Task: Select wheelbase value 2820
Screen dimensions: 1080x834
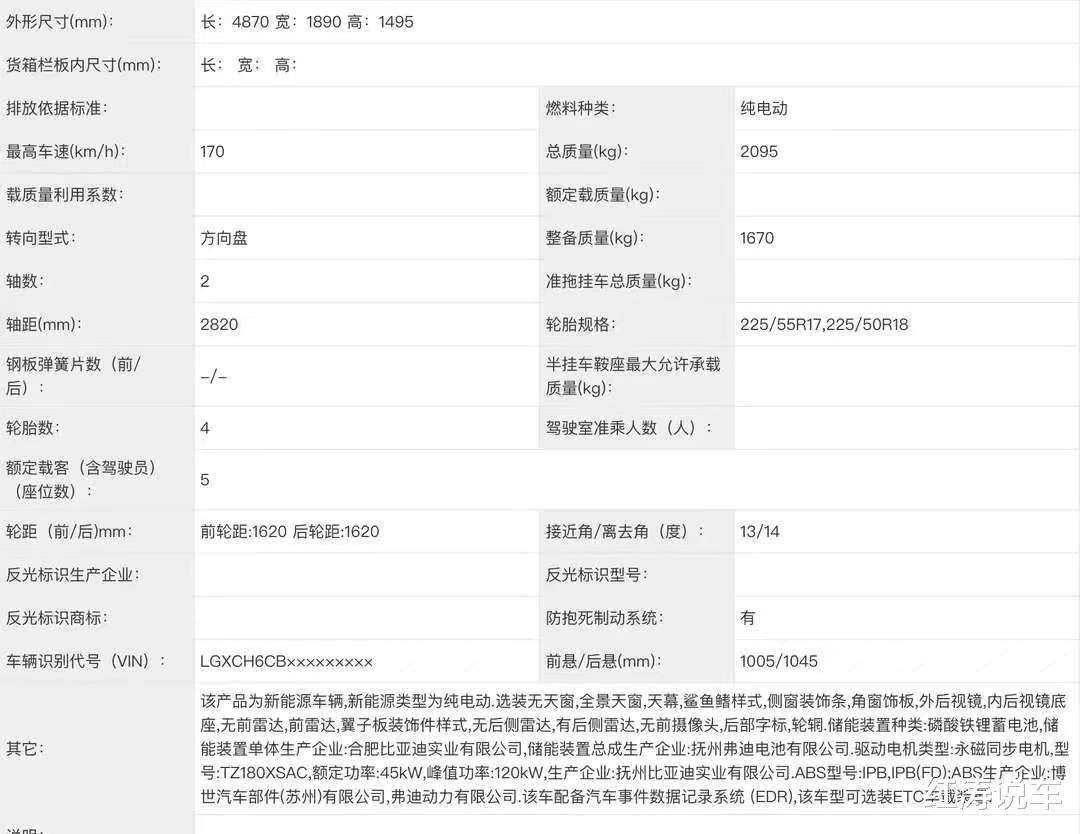Action: [x=219, y=324]
